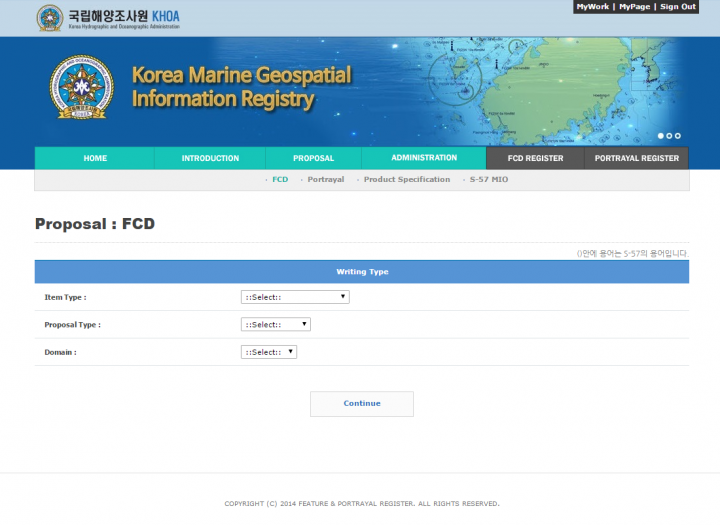Select the third banner carousel dot
Image resolution: width=720 pixels, height=525 pixels.
pyautogui.click(x=678, y=135)
